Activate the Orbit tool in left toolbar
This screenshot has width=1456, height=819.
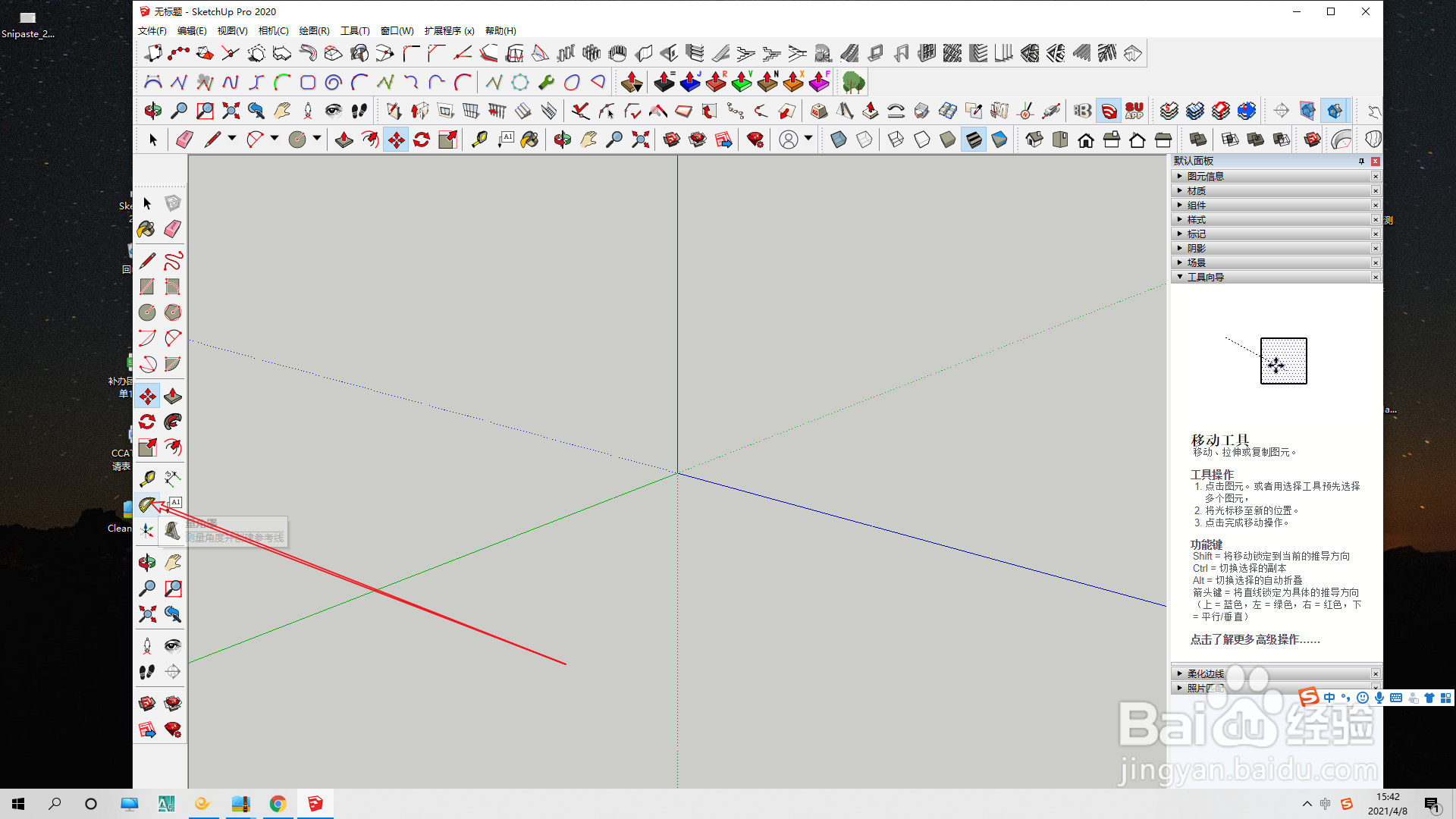coord(147,563)
